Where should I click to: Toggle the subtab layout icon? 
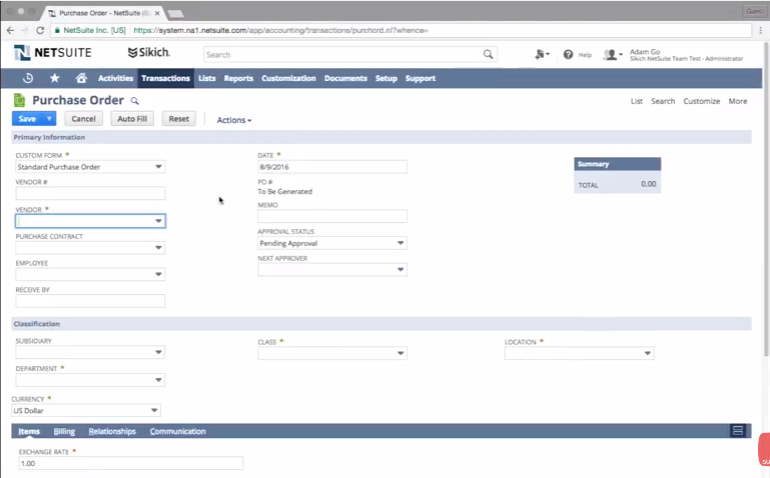738,431
